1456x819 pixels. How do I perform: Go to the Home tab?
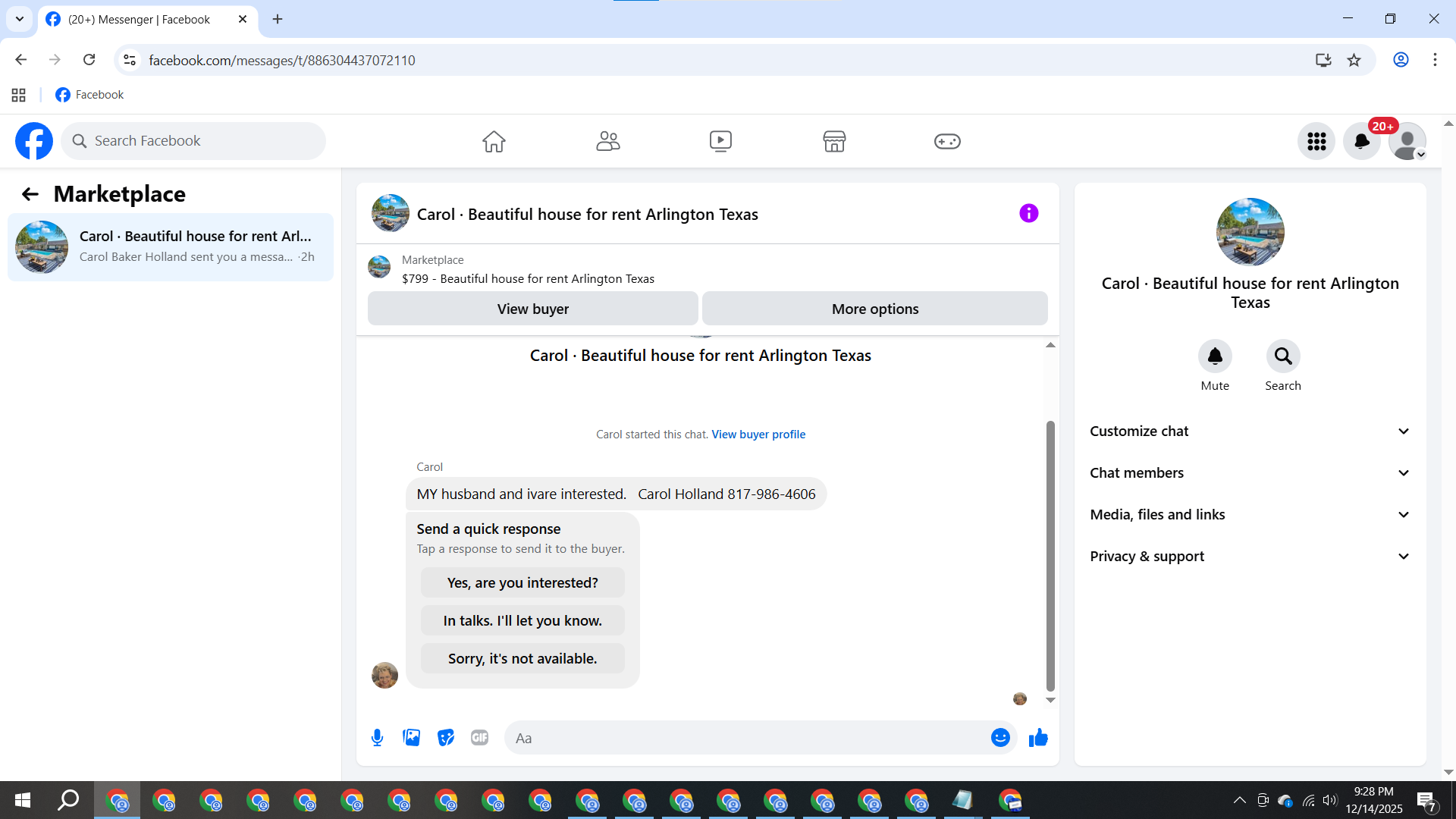(494, 141)
